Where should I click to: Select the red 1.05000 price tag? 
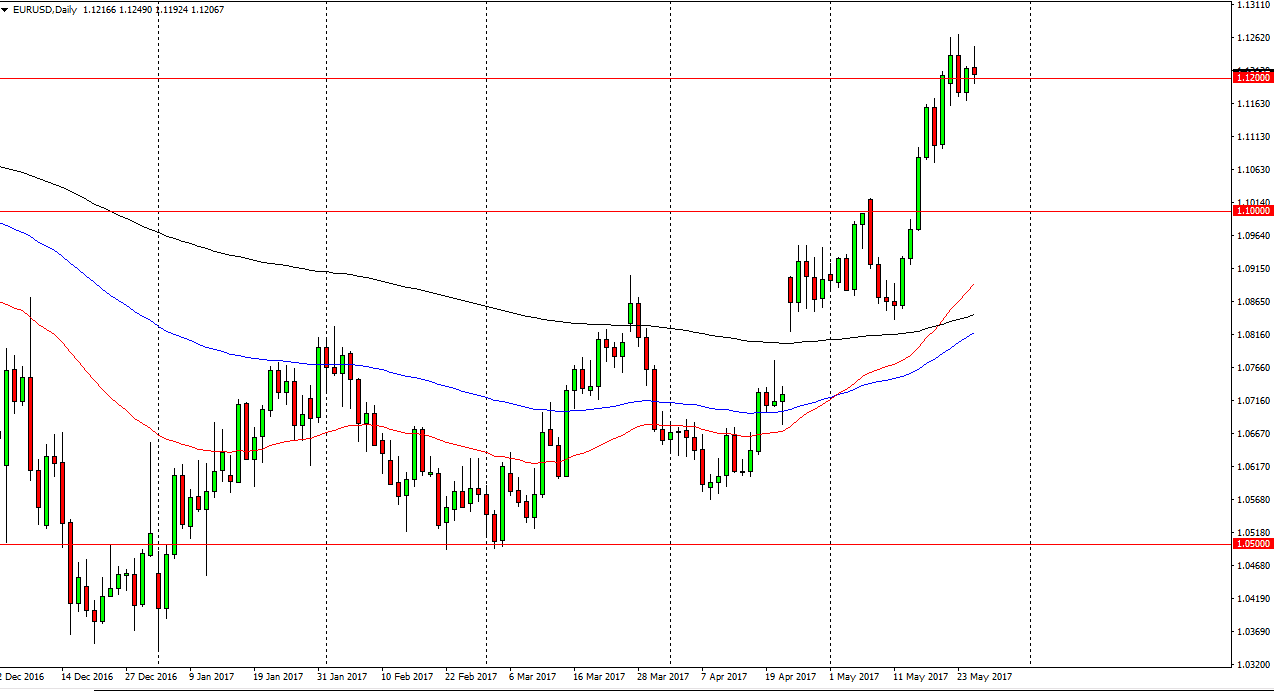[1251, 546]
